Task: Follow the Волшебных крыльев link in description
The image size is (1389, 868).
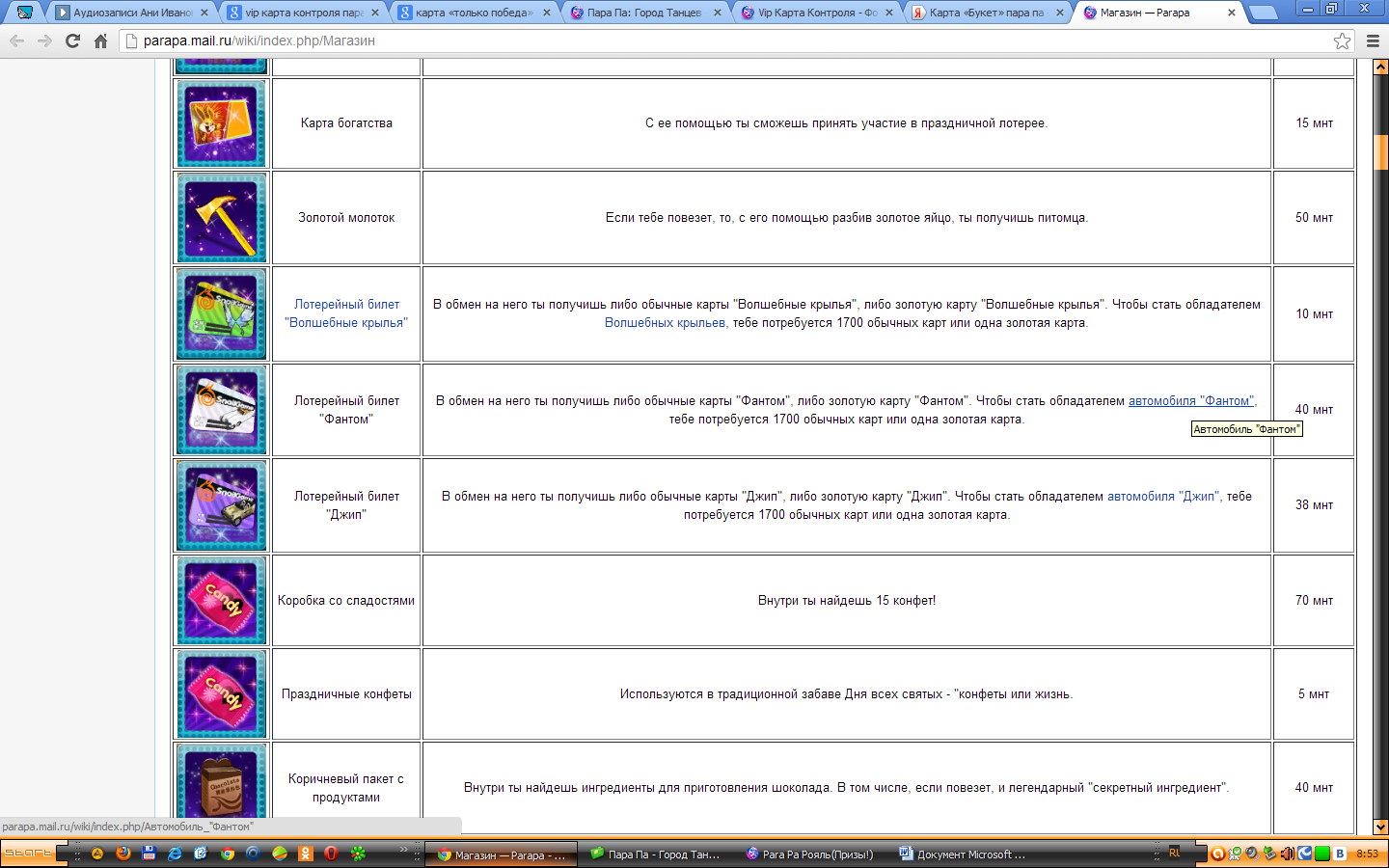Action: [x=666, y=323]
